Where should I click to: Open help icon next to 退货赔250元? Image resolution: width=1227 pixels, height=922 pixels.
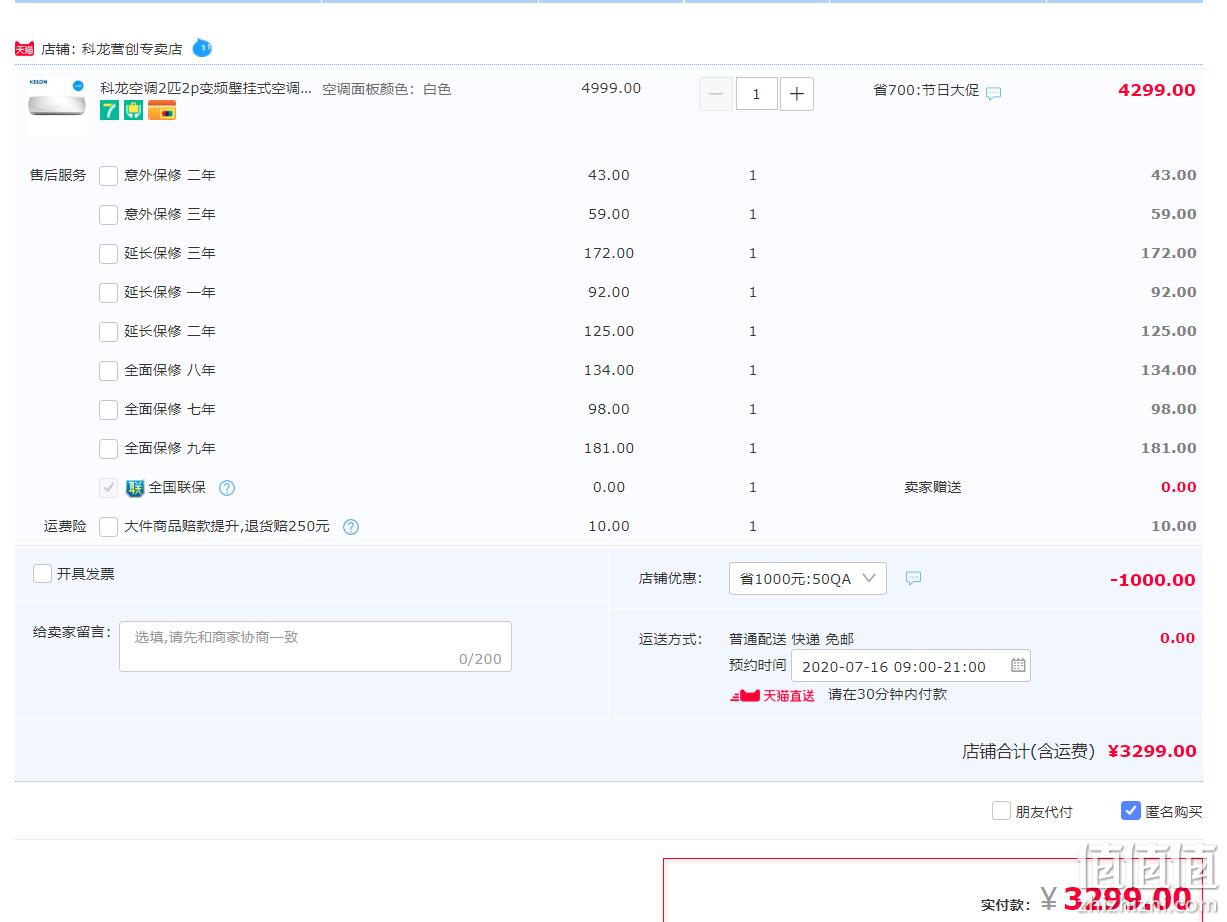click(x=351, y=527)
